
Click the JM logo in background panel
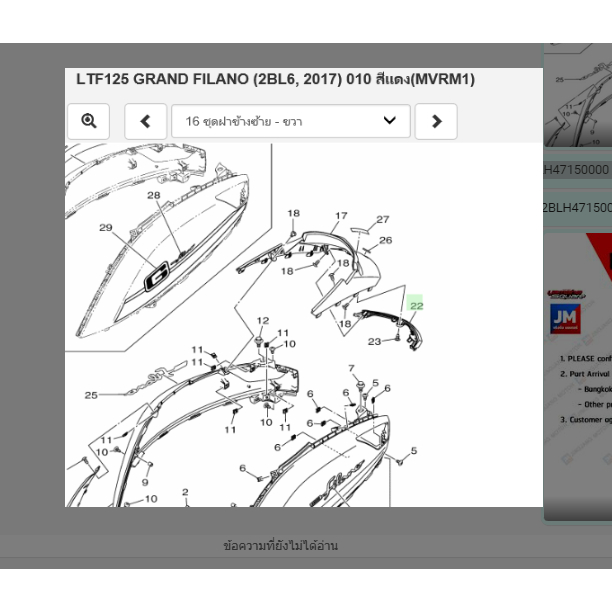click(x=565, y=319)
